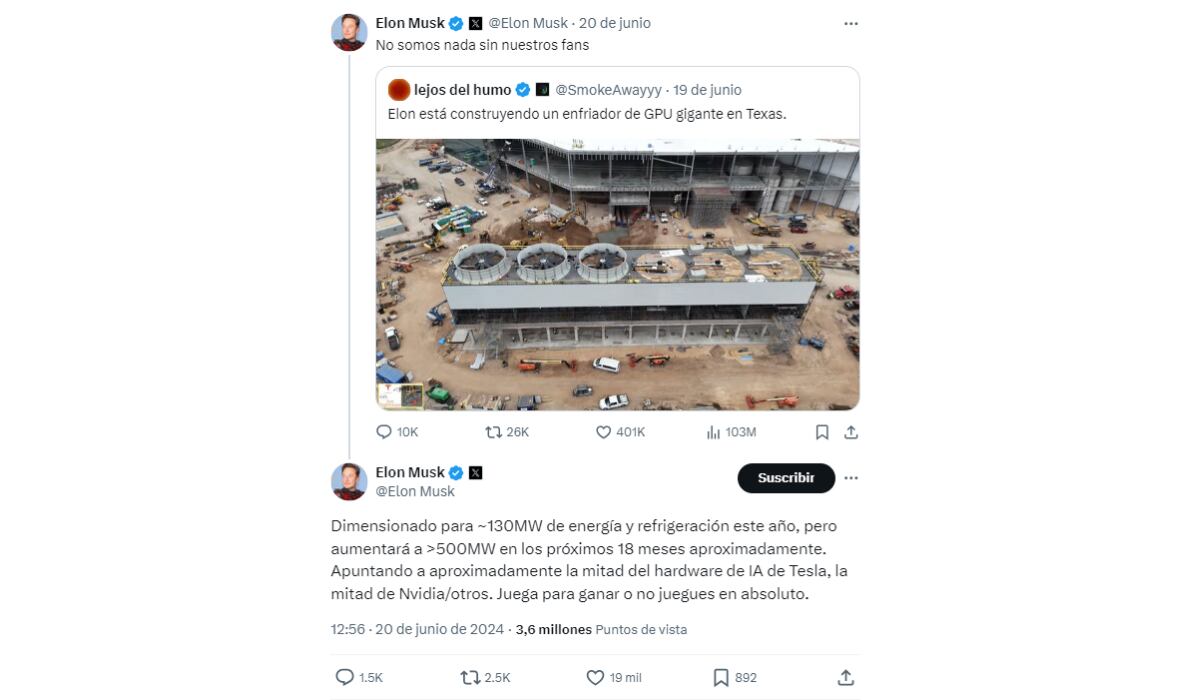Reply to the main post with 1.5K replies
This screenshot has width=1200, height=700.
tap(345, 677)
